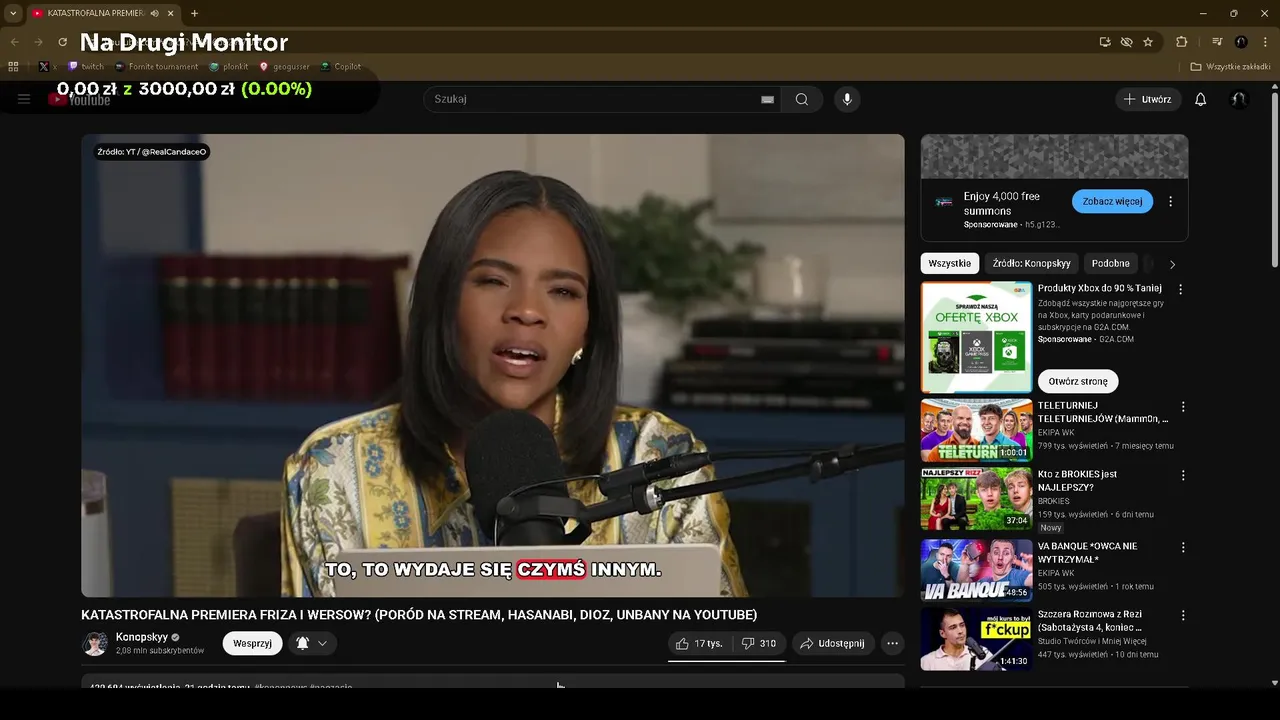Open the on-screen keyboard in search box
This screenshot has width=1280, height=720.
(767, 99)
